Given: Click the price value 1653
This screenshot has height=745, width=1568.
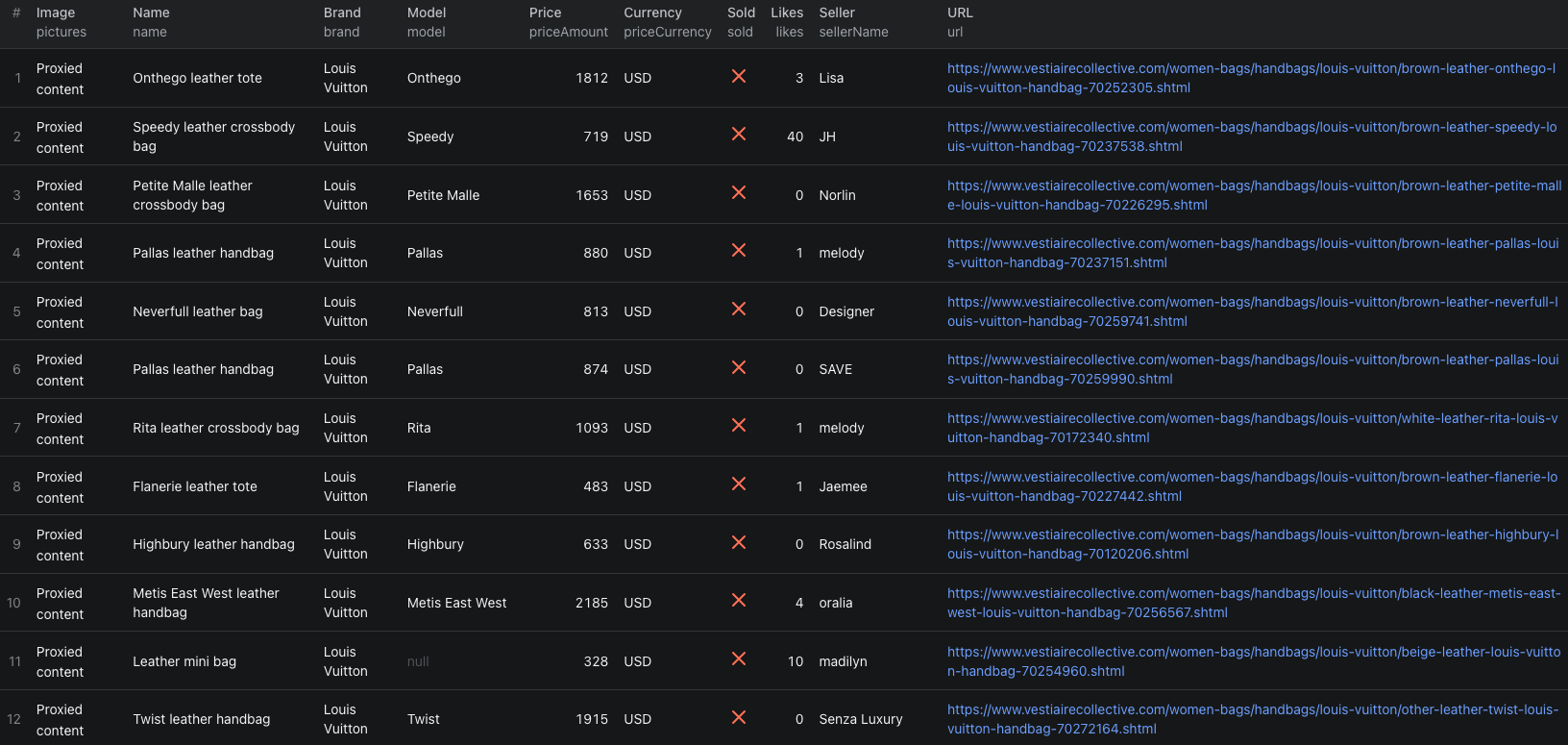Looking at the screenshot, I should tap(592, 195).
